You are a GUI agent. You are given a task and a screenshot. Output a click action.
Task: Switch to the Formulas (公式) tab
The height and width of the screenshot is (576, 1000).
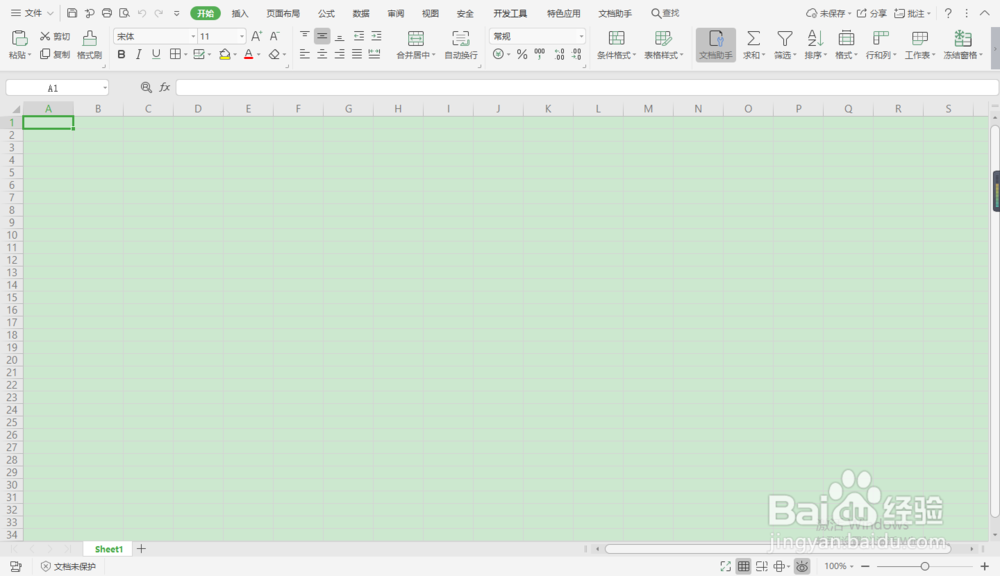[x=327, y=13]
